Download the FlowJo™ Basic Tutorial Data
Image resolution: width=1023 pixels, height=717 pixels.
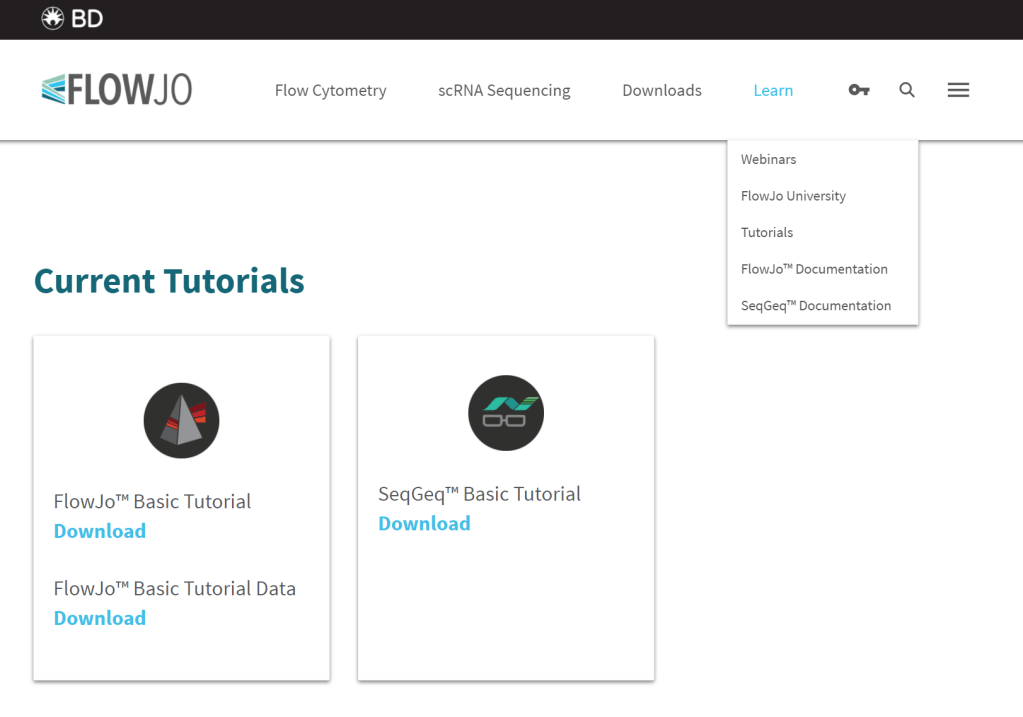tap(100, 618)
